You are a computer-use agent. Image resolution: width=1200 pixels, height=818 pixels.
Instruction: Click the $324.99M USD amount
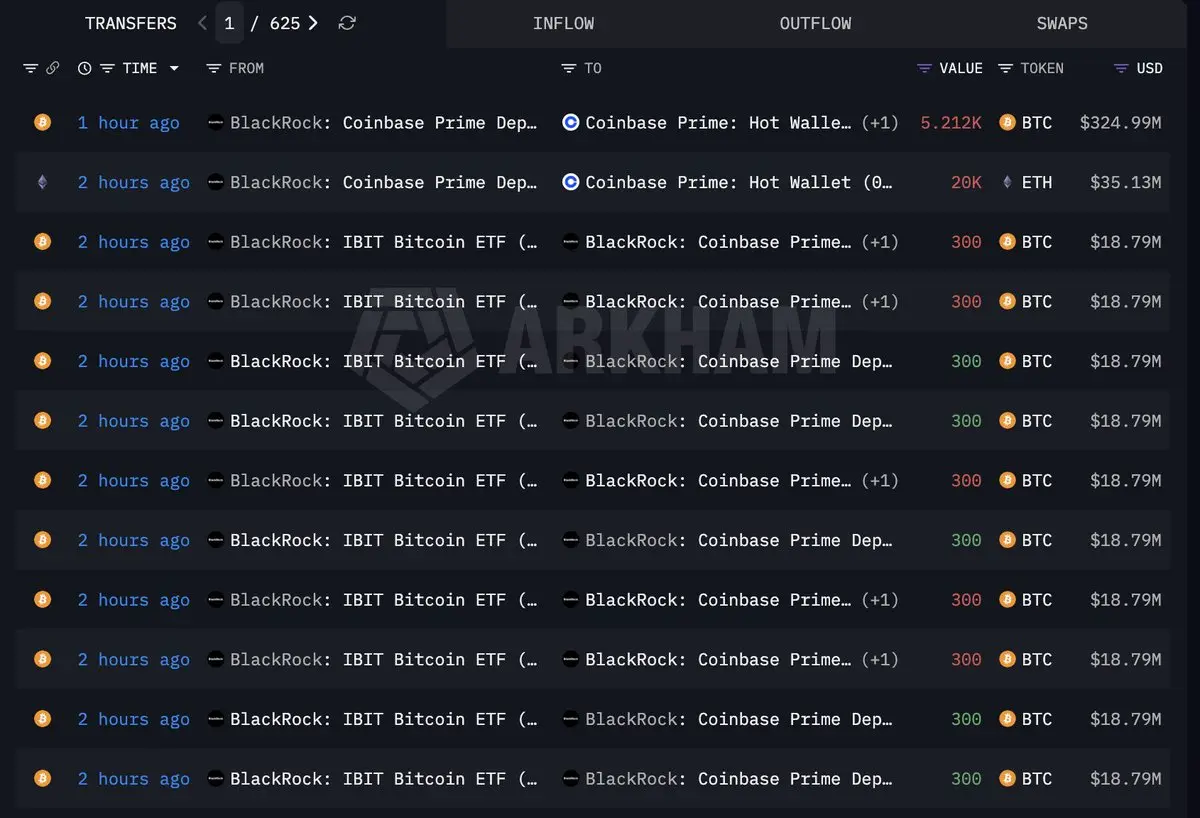pos(1120,123)
